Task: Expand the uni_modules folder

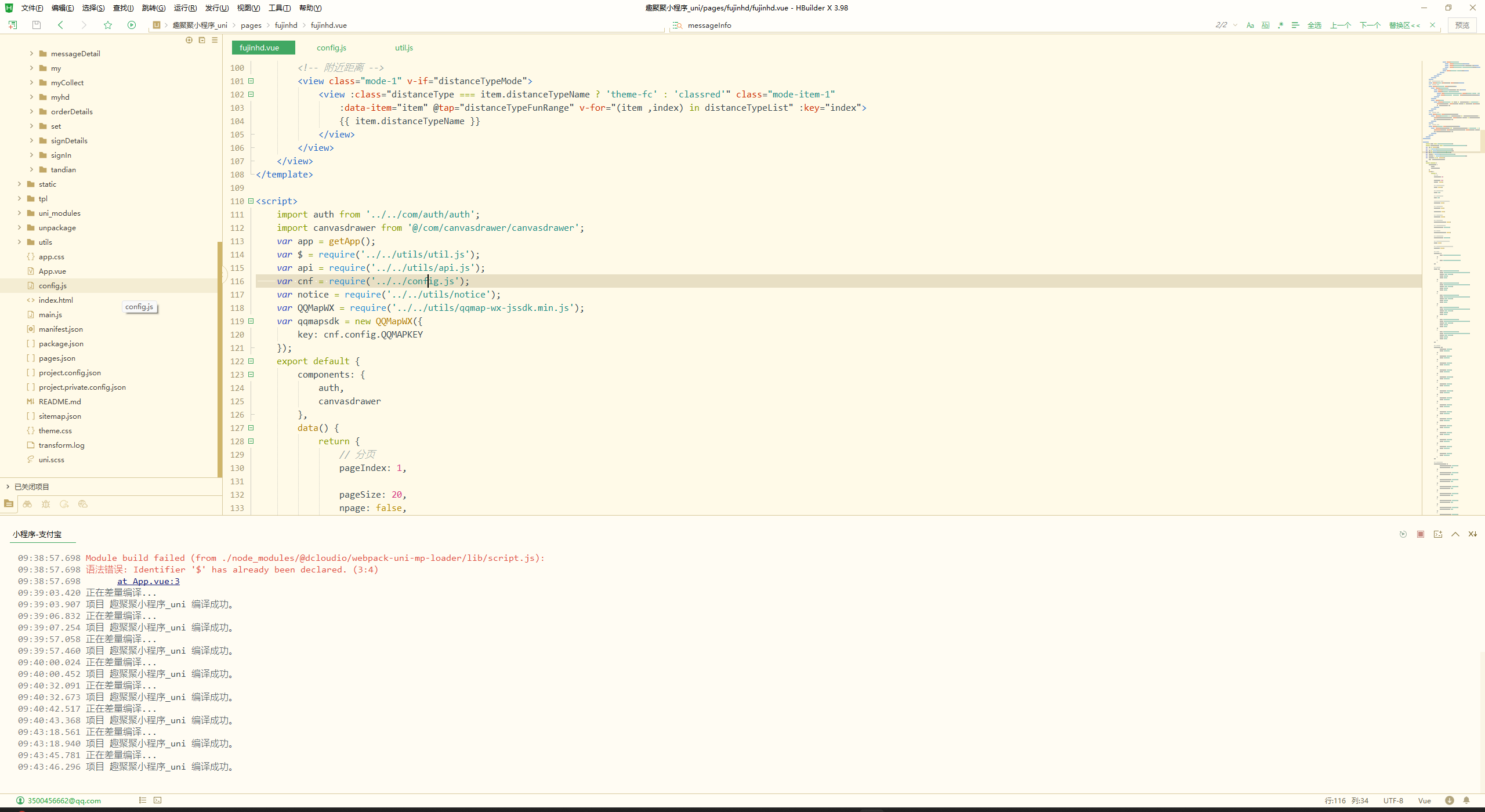Action: click(19, 213)
